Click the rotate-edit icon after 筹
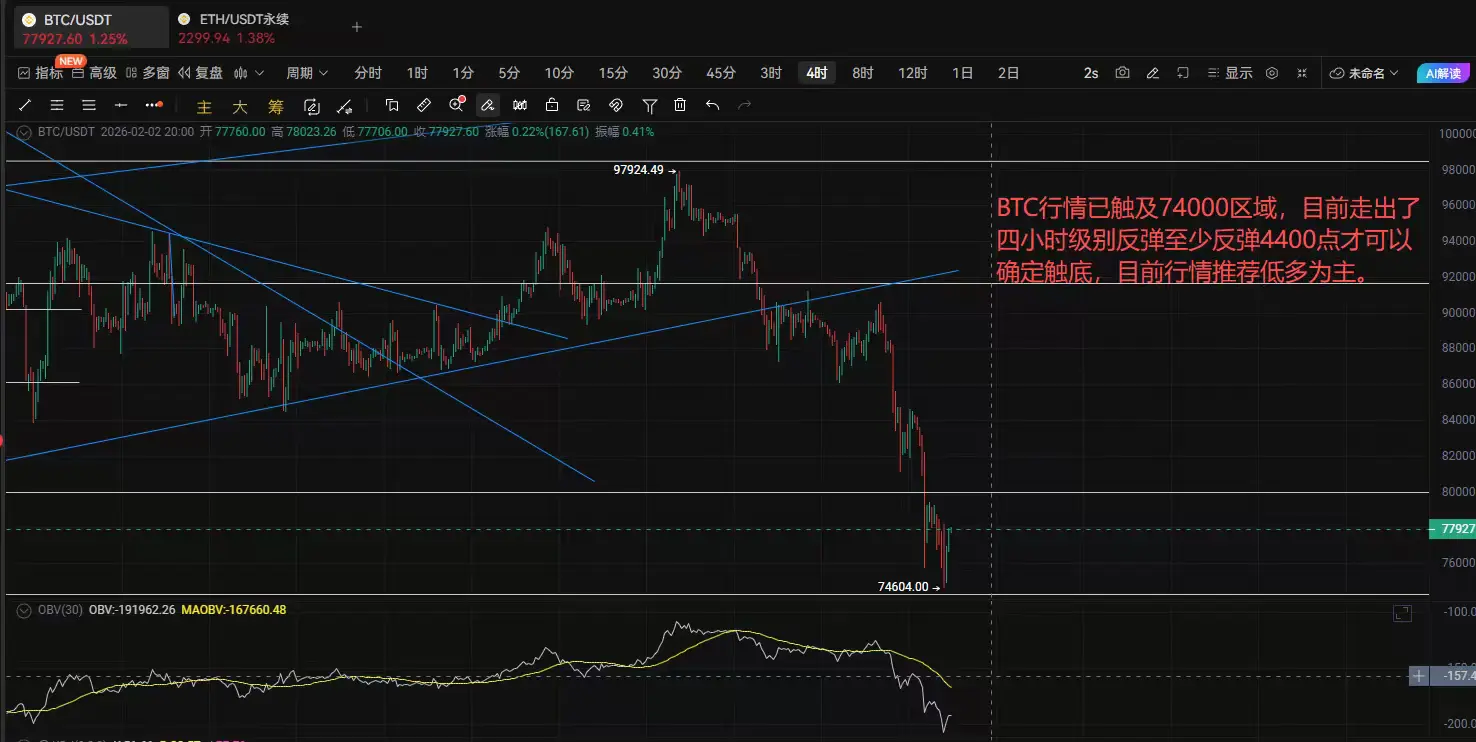Screen dimensions: 1476x742 click(311, 106)
